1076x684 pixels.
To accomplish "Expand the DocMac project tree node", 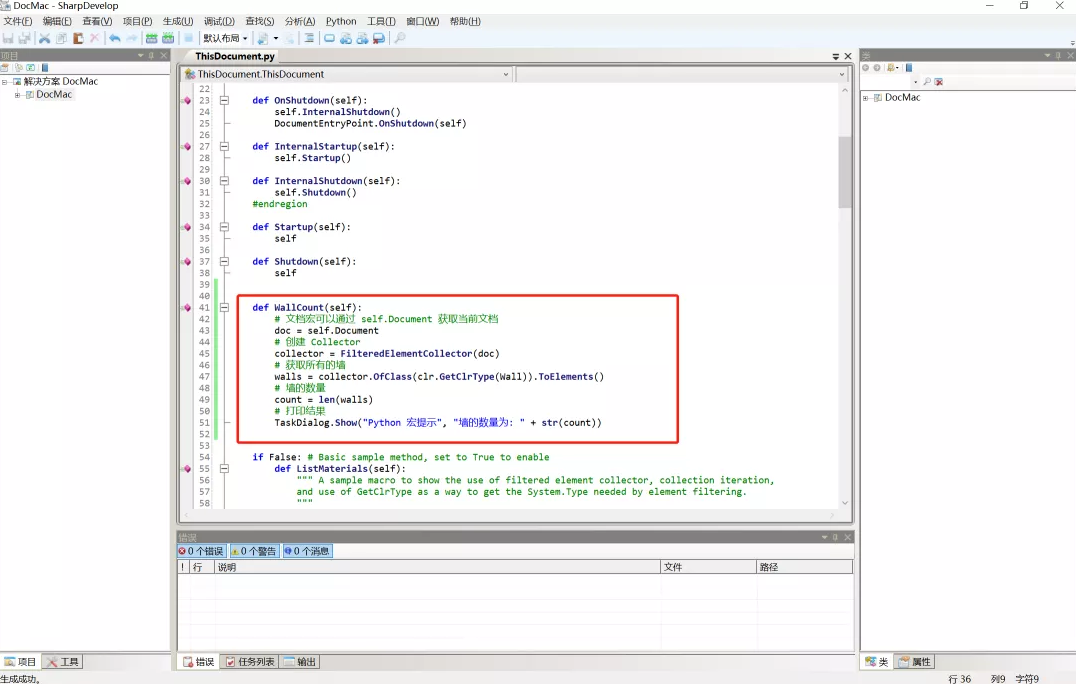I will 17,95.
